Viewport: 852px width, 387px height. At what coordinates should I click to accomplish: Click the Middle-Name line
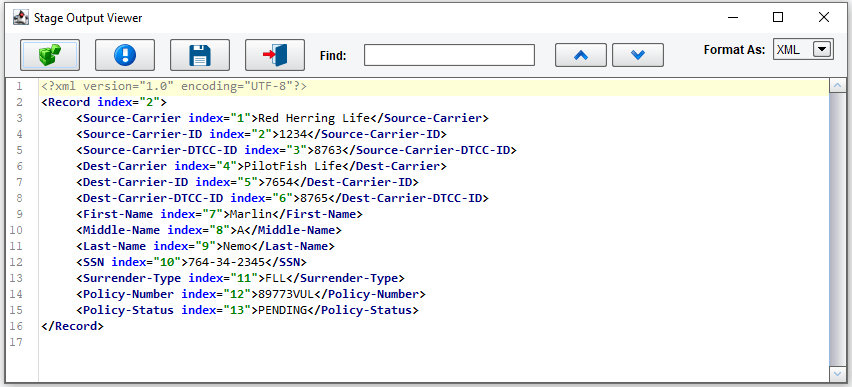(209, 230)
